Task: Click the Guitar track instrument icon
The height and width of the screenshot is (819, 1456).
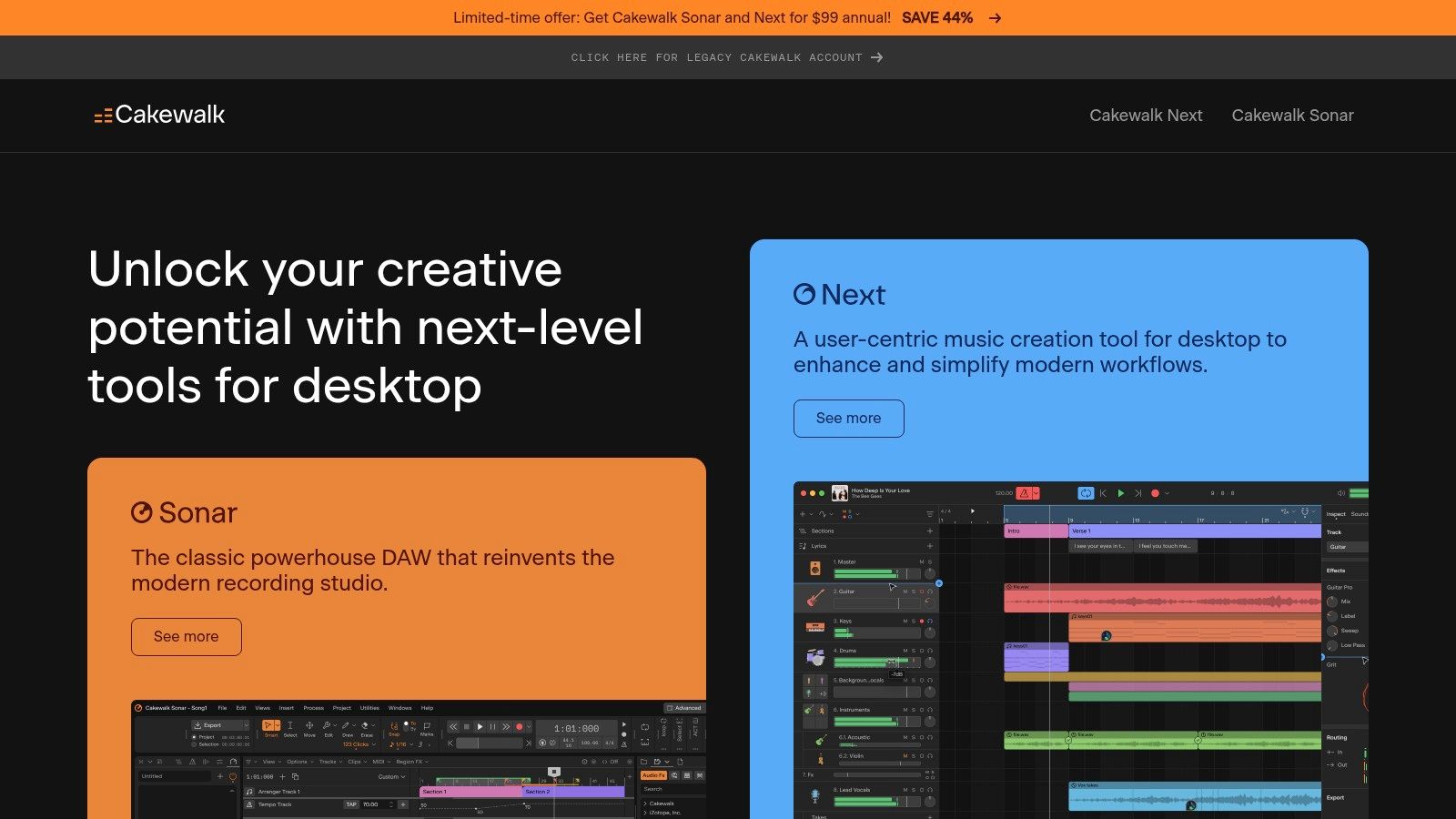Action: click(815, 598)
